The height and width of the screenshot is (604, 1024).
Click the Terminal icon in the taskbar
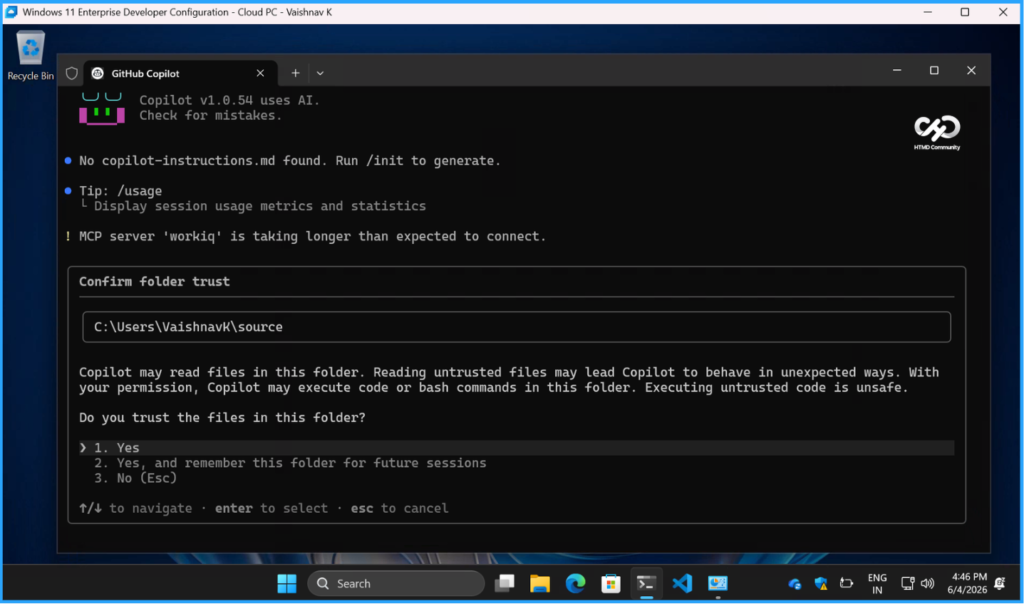click(x=646, y=583)
